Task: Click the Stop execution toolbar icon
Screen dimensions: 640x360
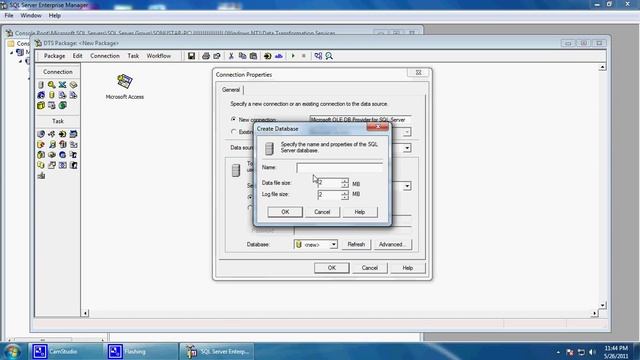Action: pos(304,56)
